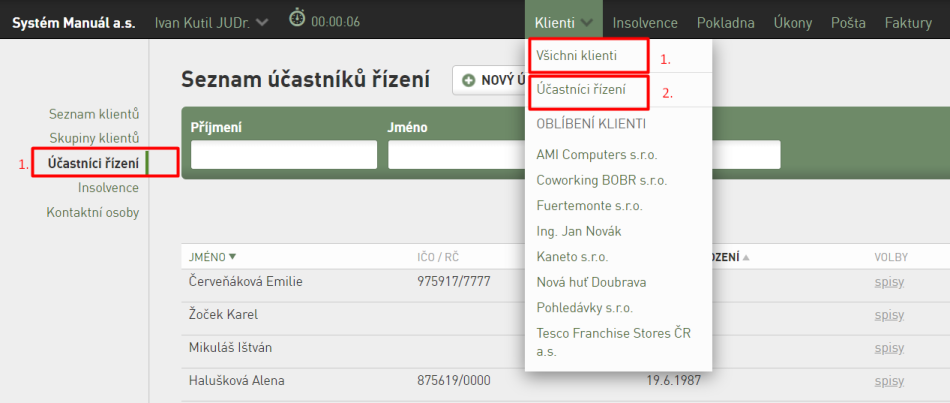Open Seznam klientů in sidebar

click(x=94, y=114)
